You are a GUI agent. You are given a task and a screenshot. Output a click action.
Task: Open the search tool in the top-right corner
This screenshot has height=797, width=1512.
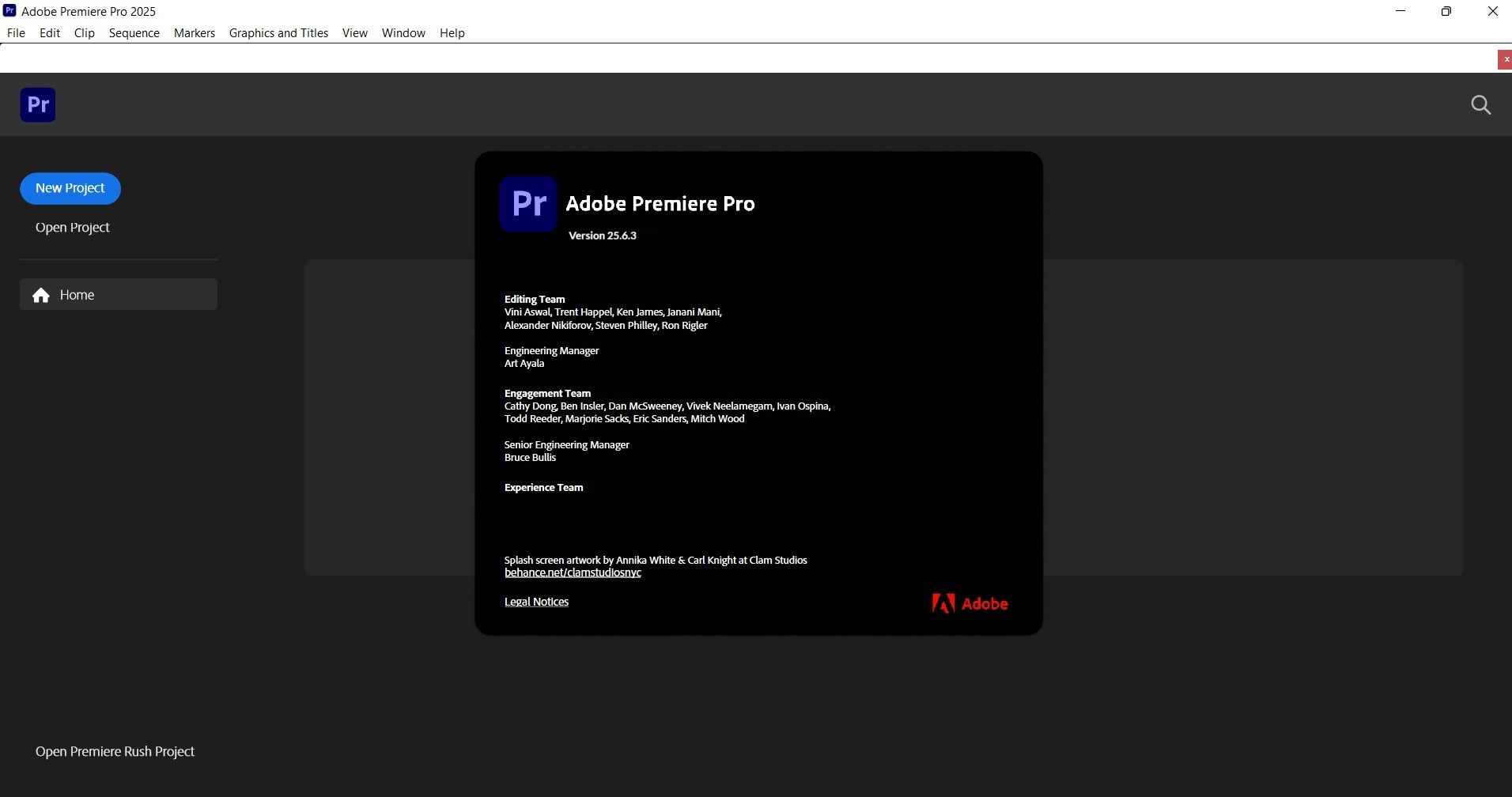tap(1480, 104)
